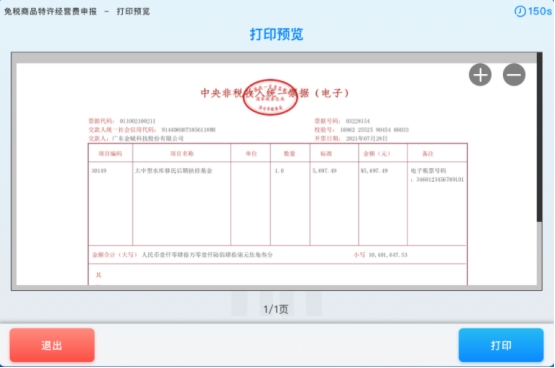Click the 1/1页 page indicator
Screen dimensions: 555x368
pyautogui.click(x=276, y=309)
